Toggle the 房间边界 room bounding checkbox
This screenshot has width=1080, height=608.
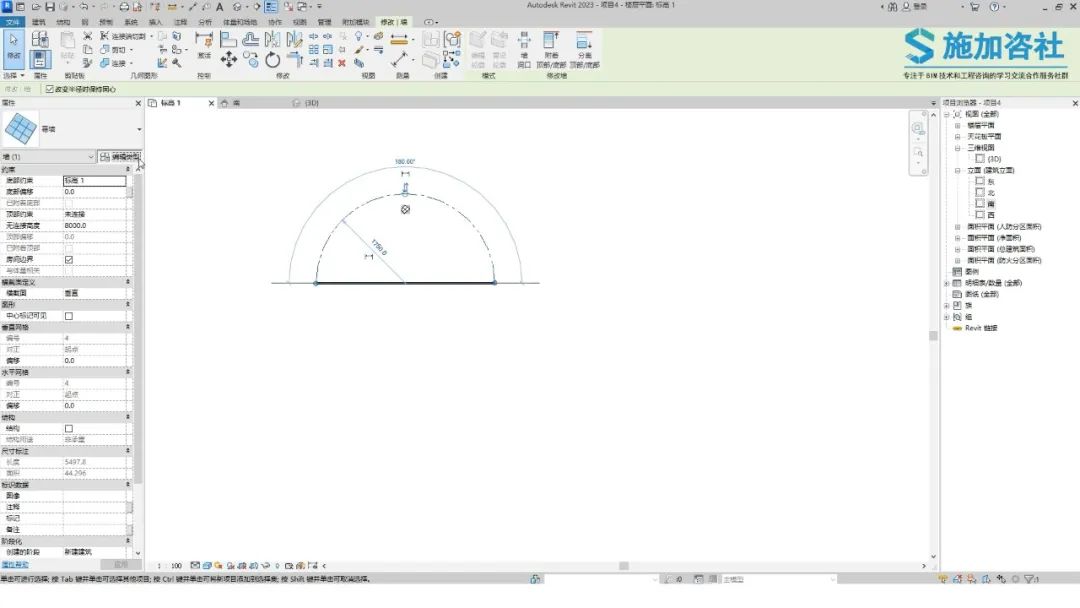69,260
